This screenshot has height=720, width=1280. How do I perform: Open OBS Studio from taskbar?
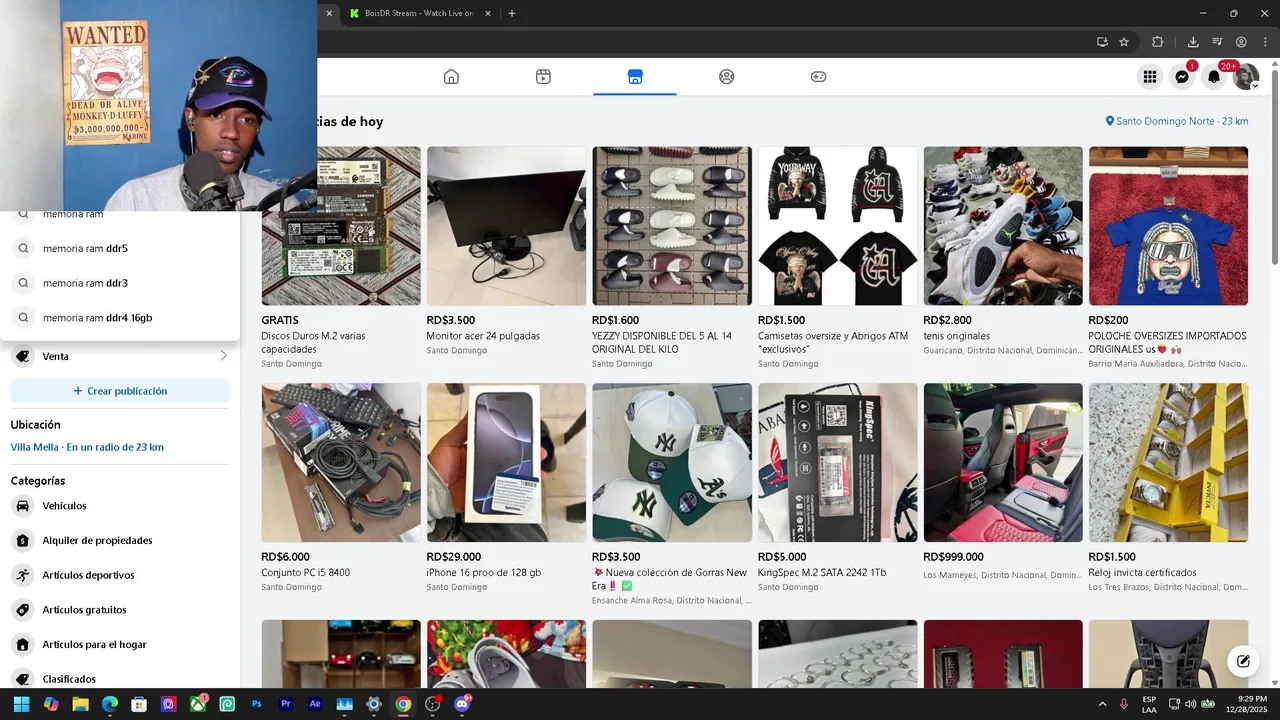(432, 704)
